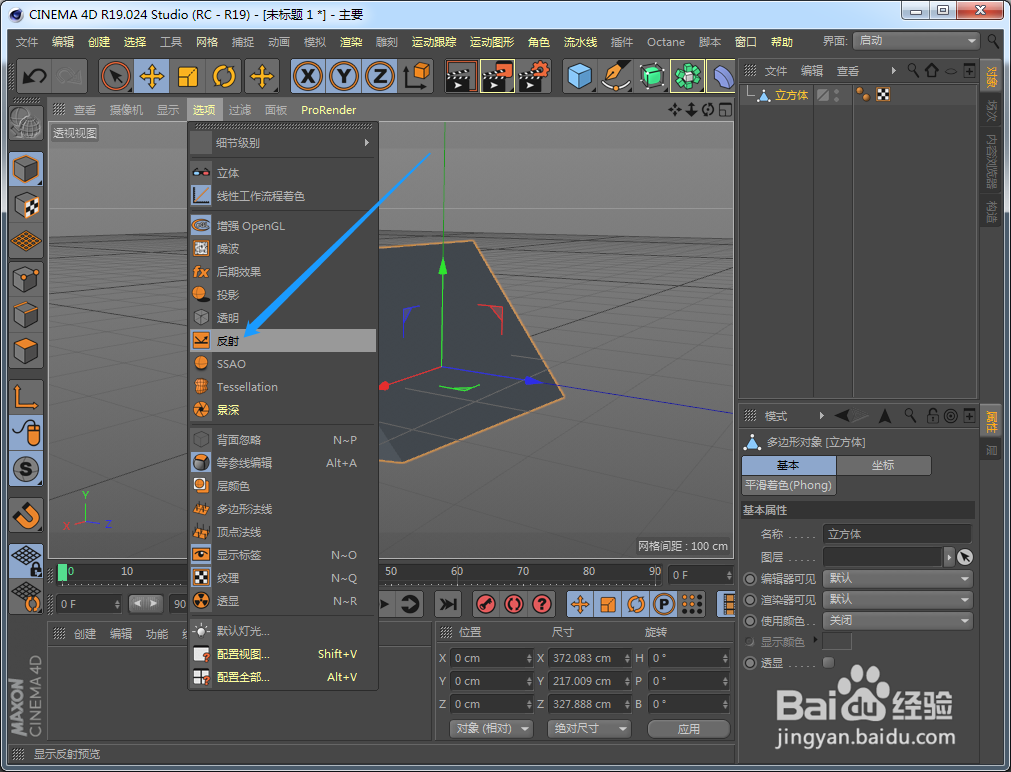Switch to Edges mode
The height and width of the screenshot is (772, 1011).
(26, 316)
